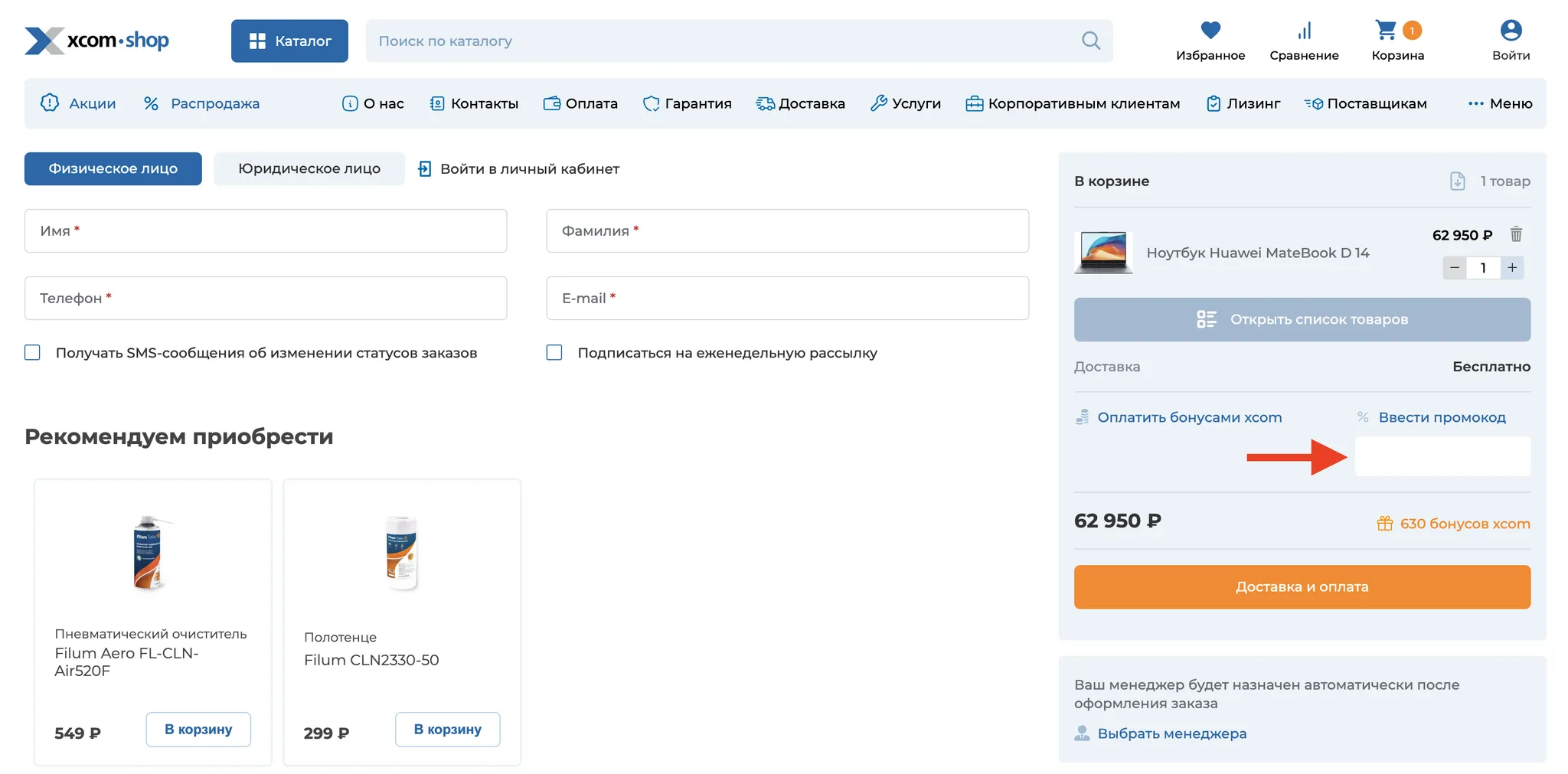Increase laptop quantity with plus button

[x=1512, y=267]
